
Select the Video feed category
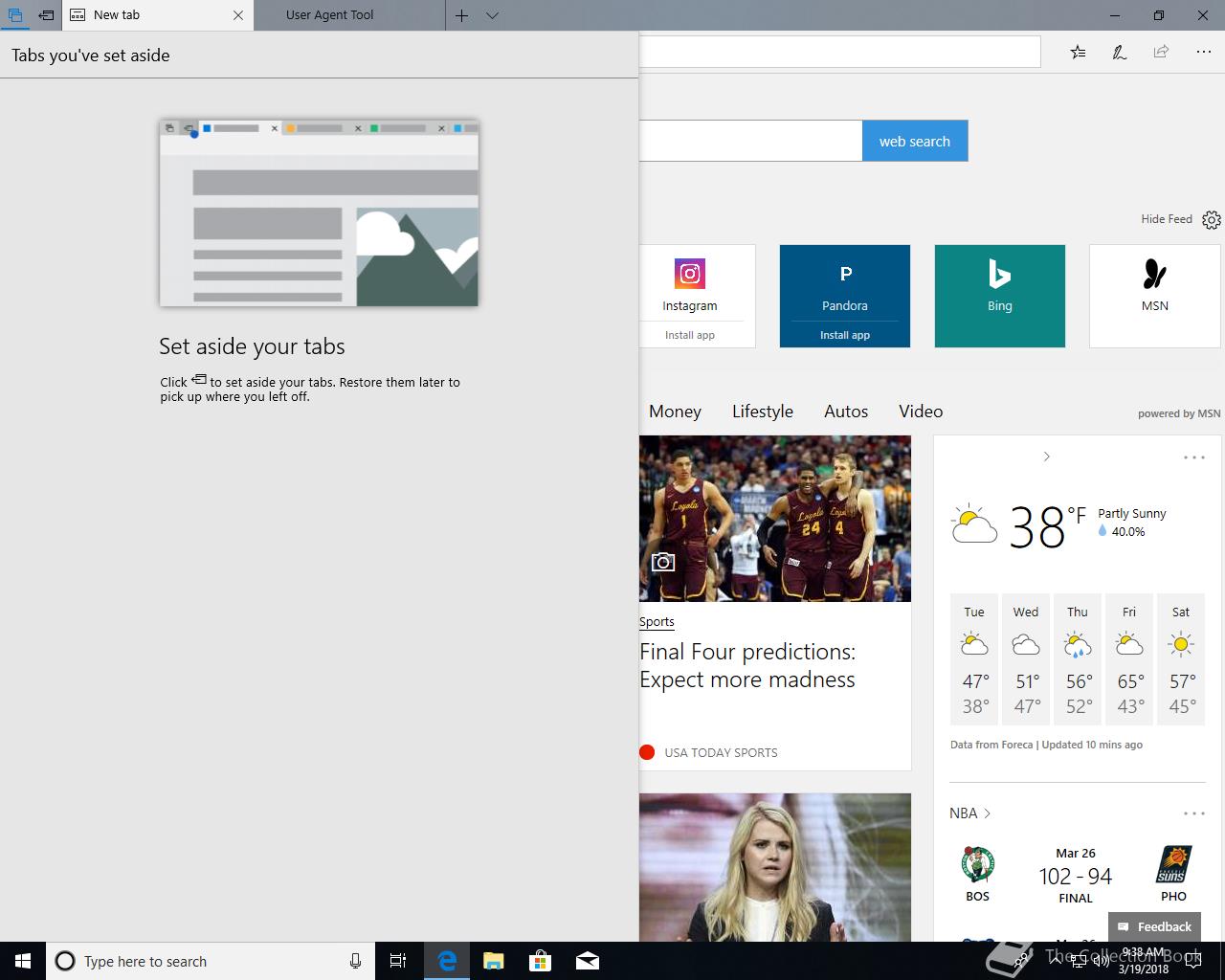921,412
